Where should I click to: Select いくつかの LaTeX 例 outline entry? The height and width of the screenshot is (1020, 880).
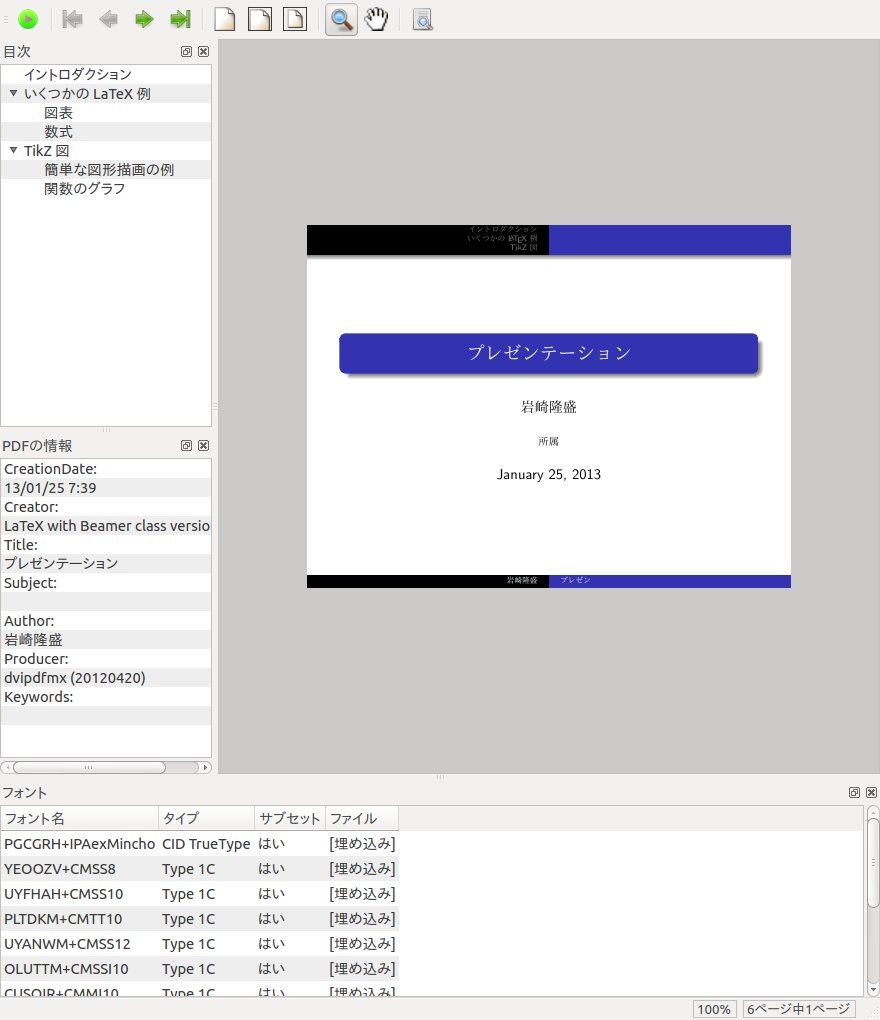pos(87,94)
